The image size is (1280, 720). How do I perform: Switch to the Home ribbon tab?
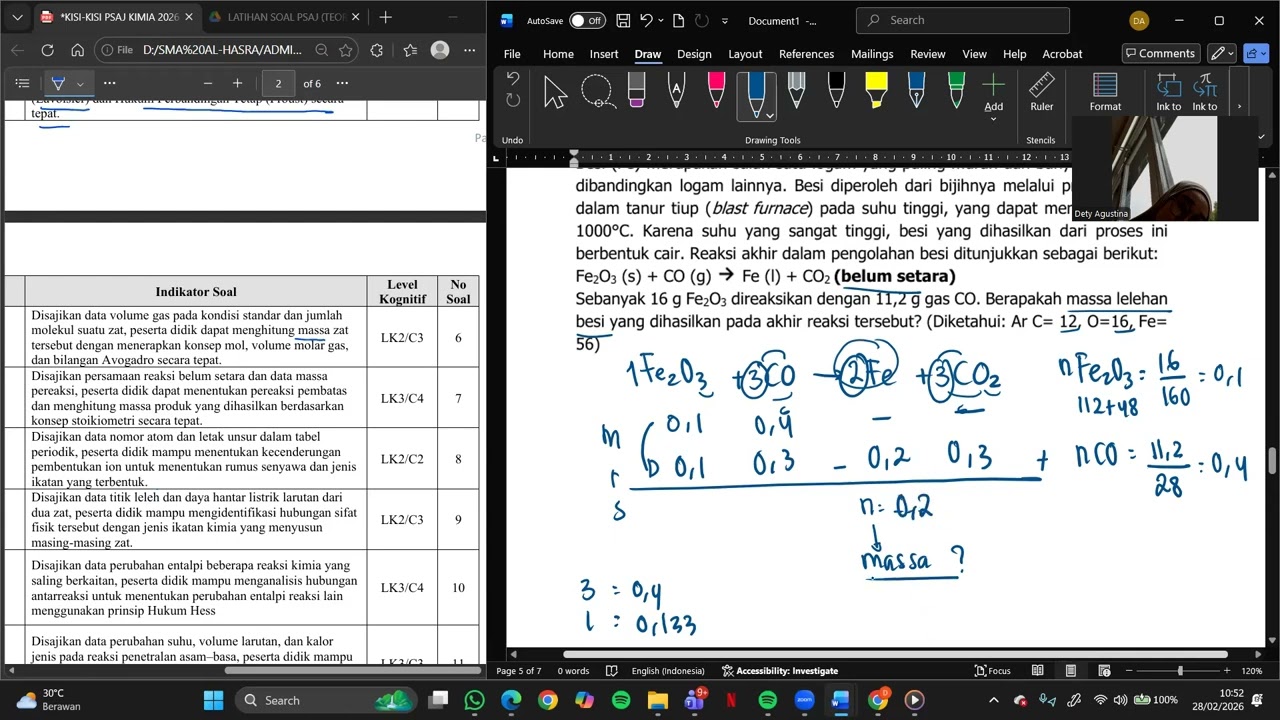click(558, 54)
